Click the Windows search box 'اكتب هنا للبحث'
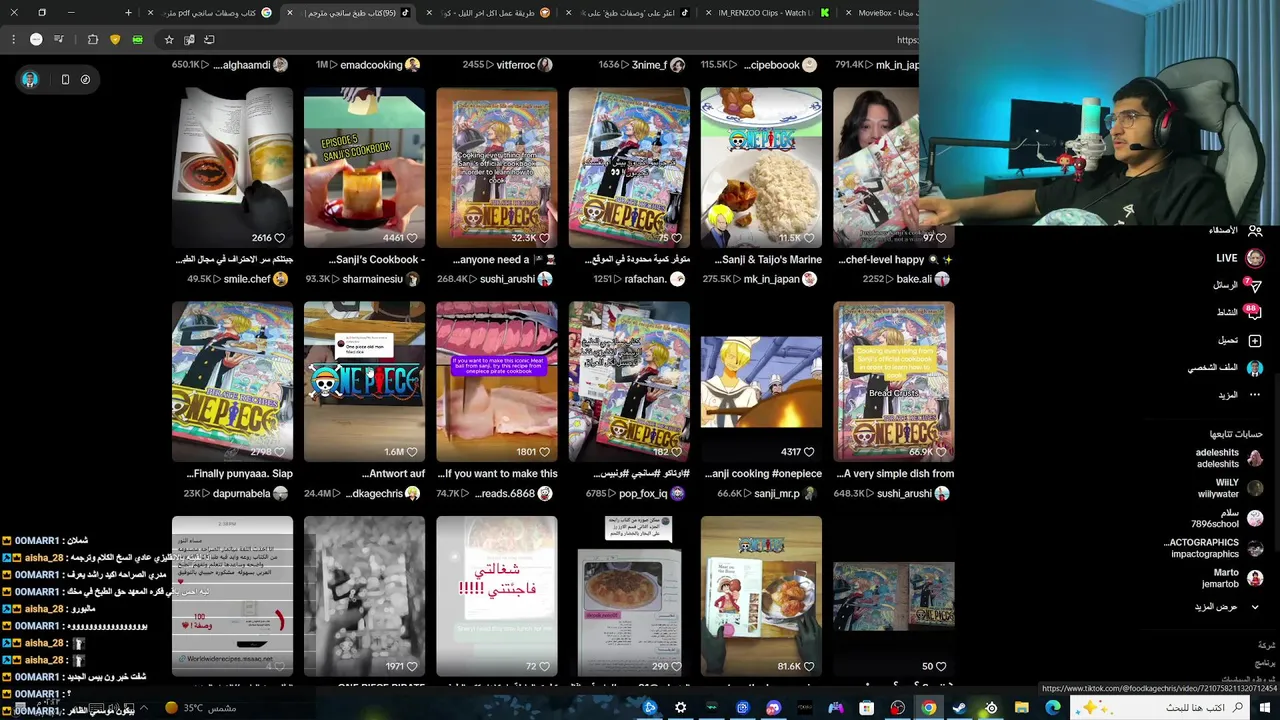Screen dimensions: 1280x720 coord(1160,708)
